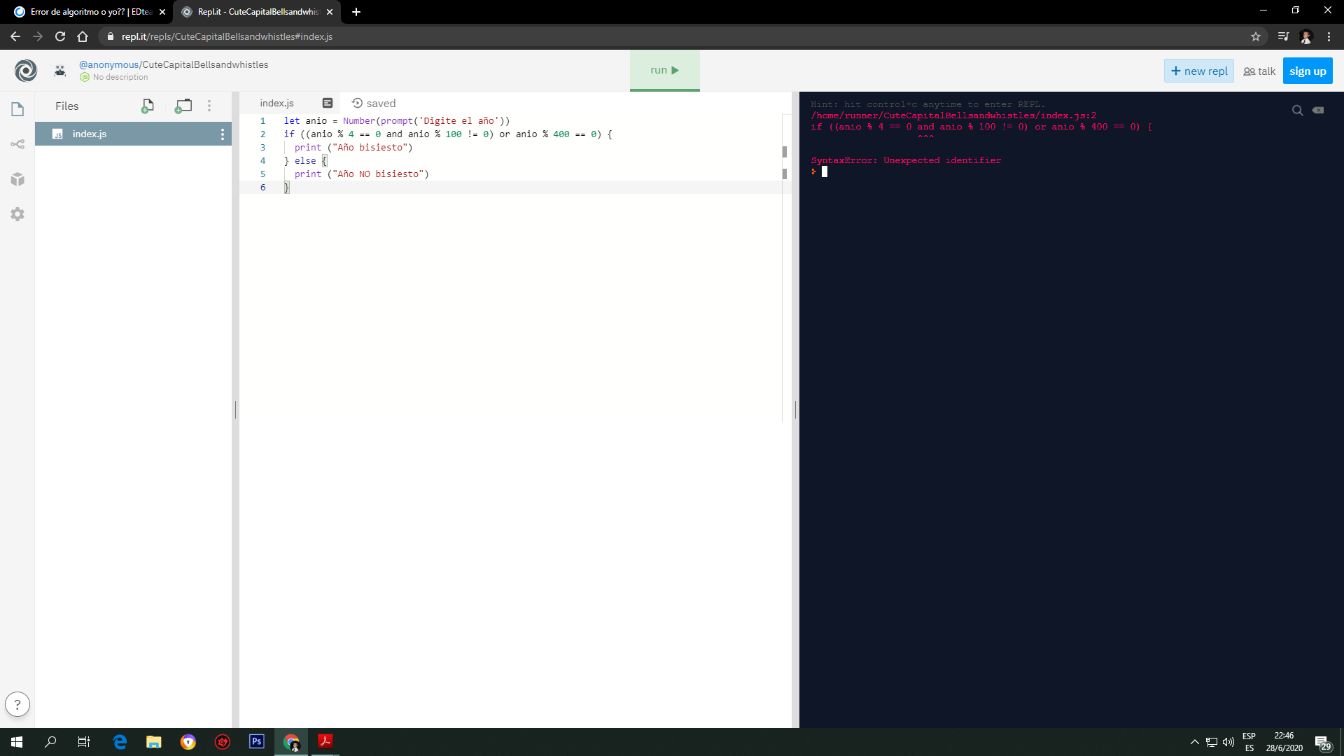
Task: Open the browser media control icon
Action: (1284, 36)
